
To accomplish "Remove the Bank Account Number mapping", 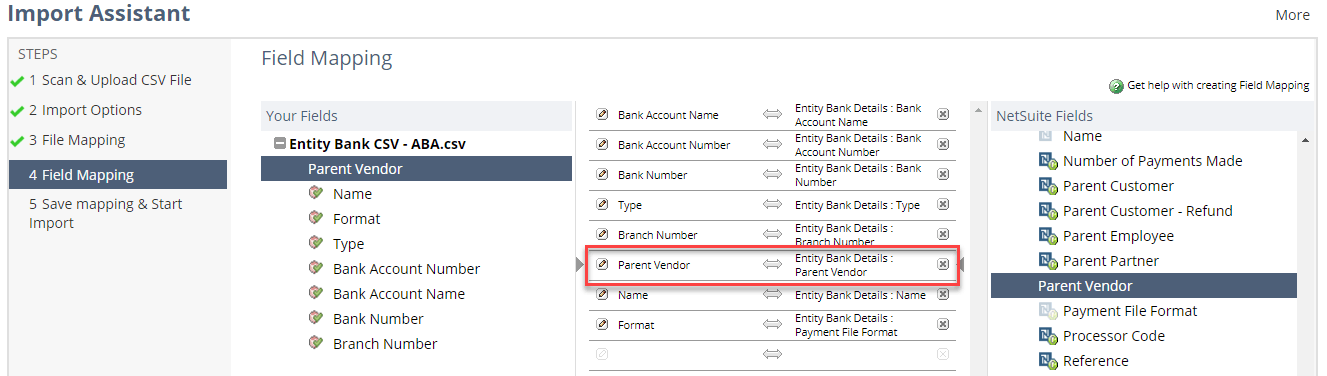I will point(943,145).
